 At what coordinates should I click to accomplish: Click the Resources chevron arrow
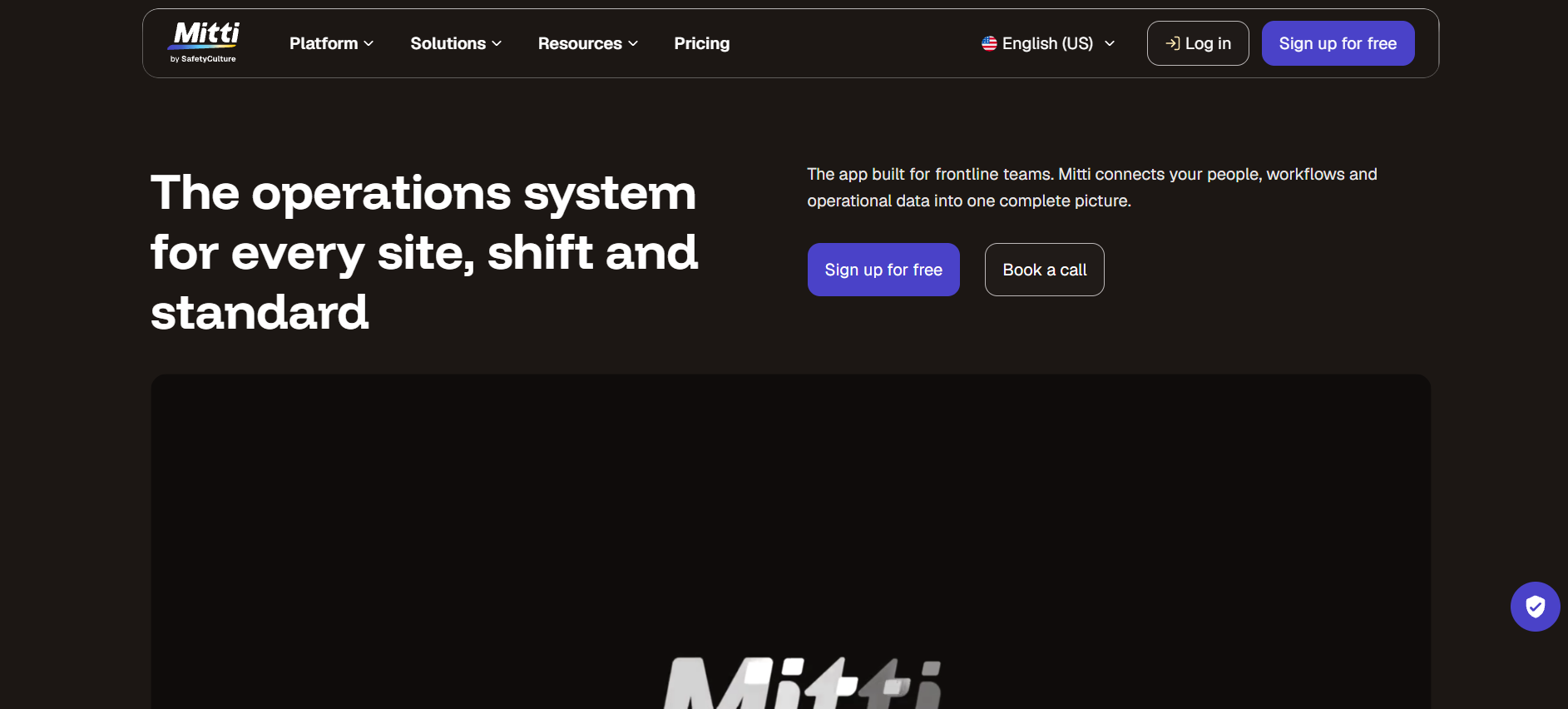[x=633, y=43]
